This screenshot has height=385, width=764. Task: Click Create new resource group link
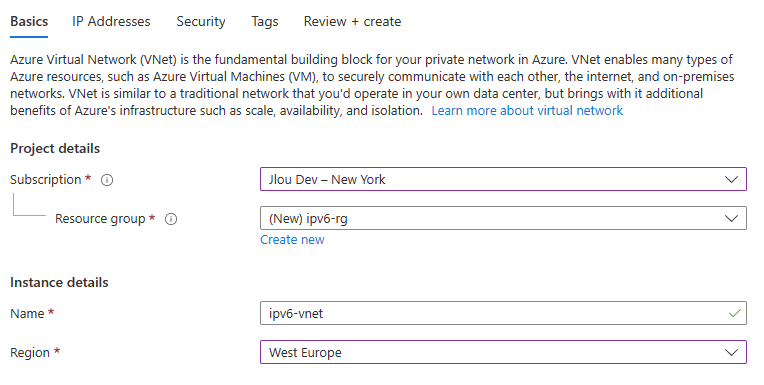(x=292, y=240)
